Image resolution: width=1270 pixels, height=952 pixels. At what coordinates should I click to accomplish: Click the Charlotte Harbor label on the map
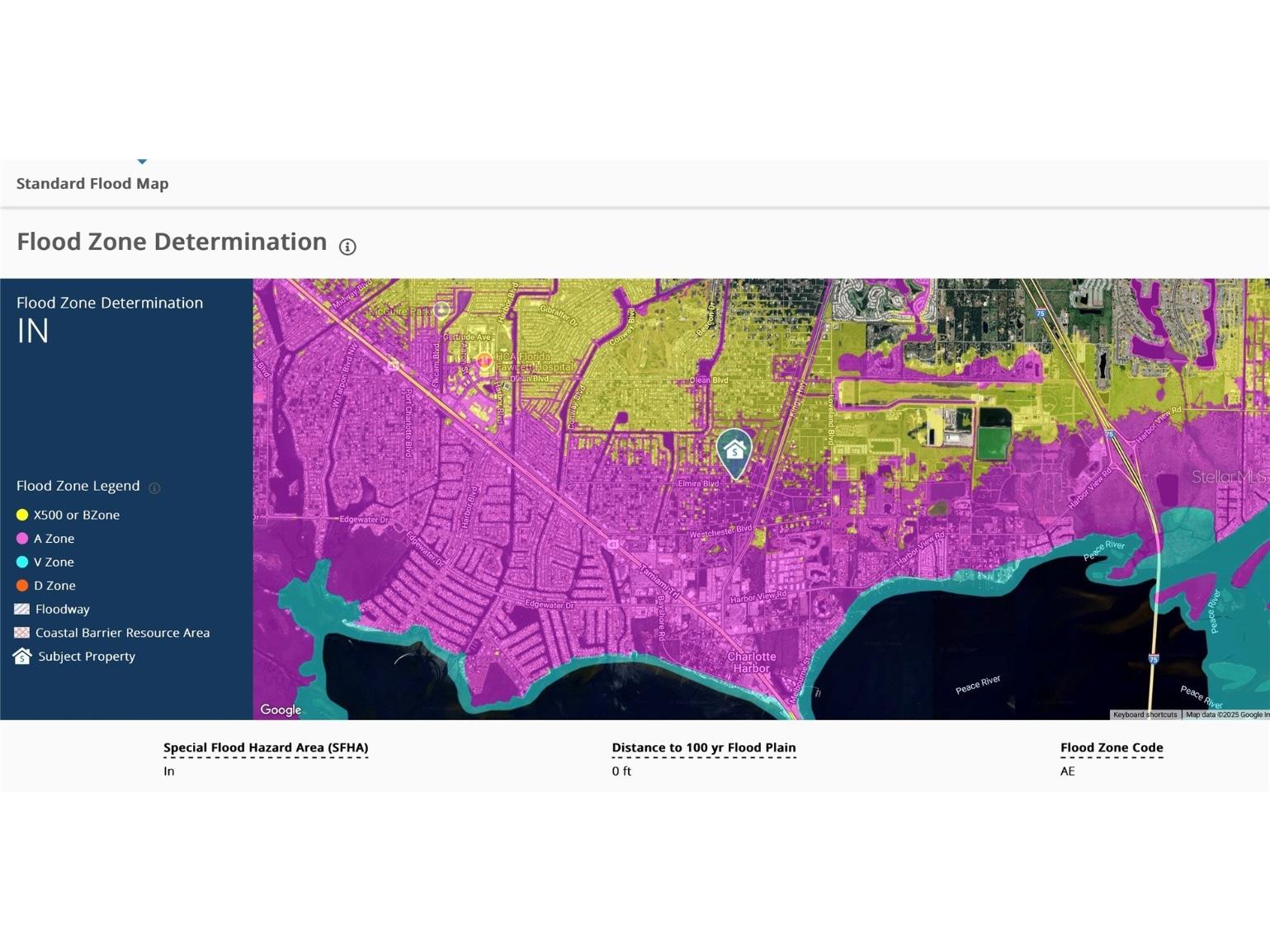751,662
